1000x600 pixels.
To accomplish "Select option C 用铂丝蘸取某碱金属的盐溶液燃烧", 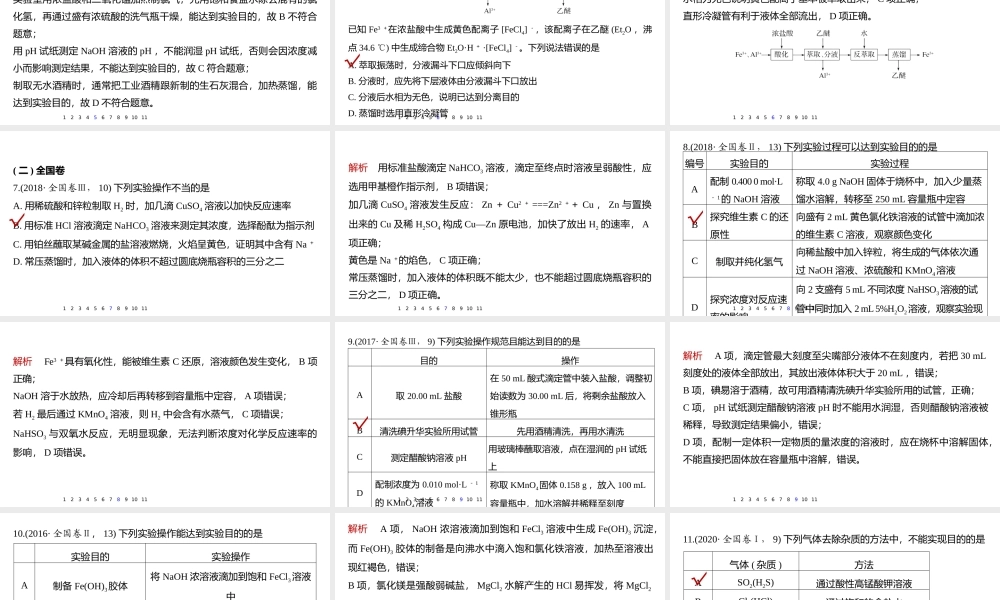I will pyautogui.click(x=163, y=244).
